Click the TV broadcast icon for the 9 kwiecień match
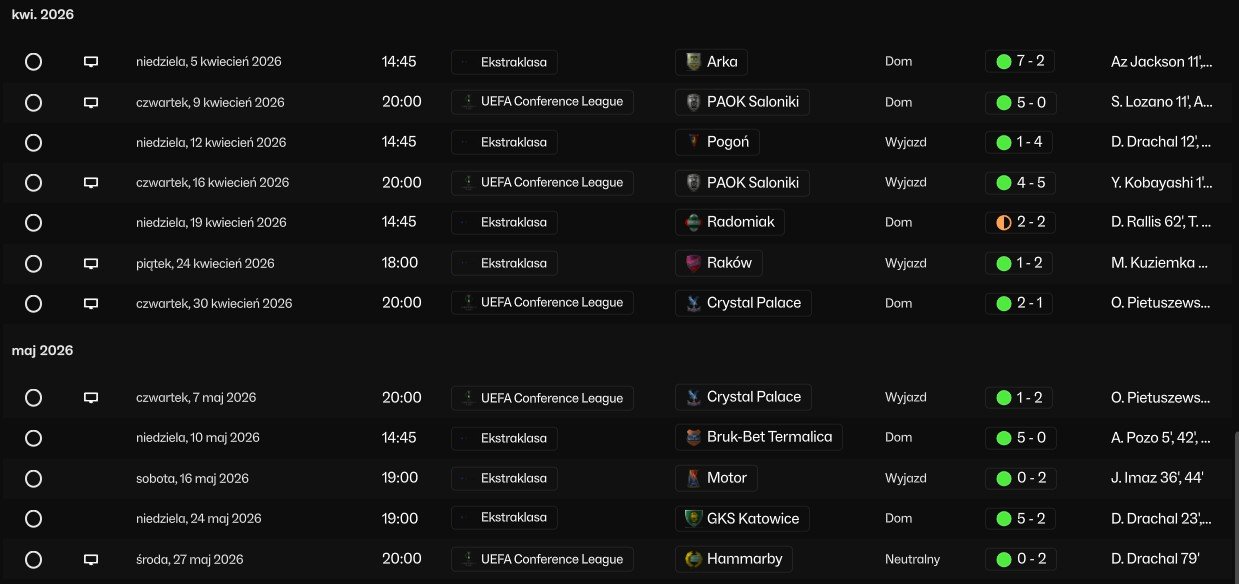 91,102
